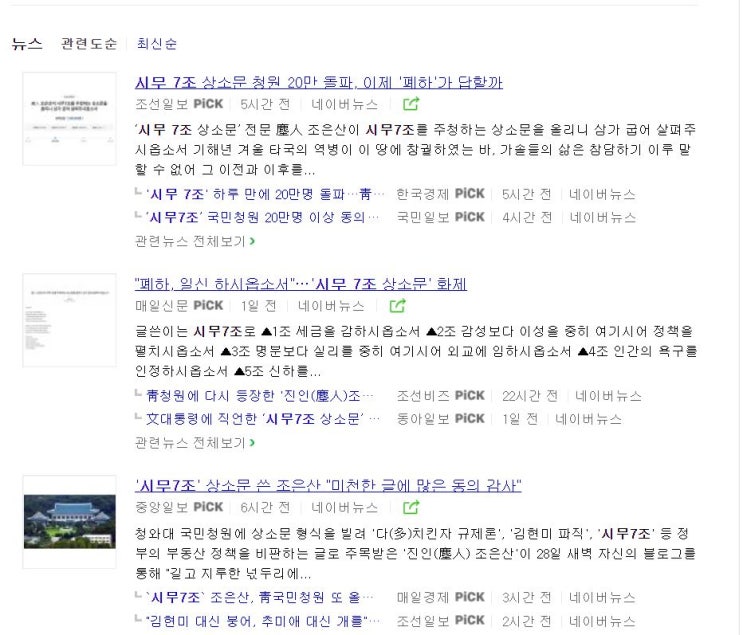Open 네이버뉴스 link beside 동아일보 PiCK
This screenshot has height=635, width=743.
click(588, 419)
